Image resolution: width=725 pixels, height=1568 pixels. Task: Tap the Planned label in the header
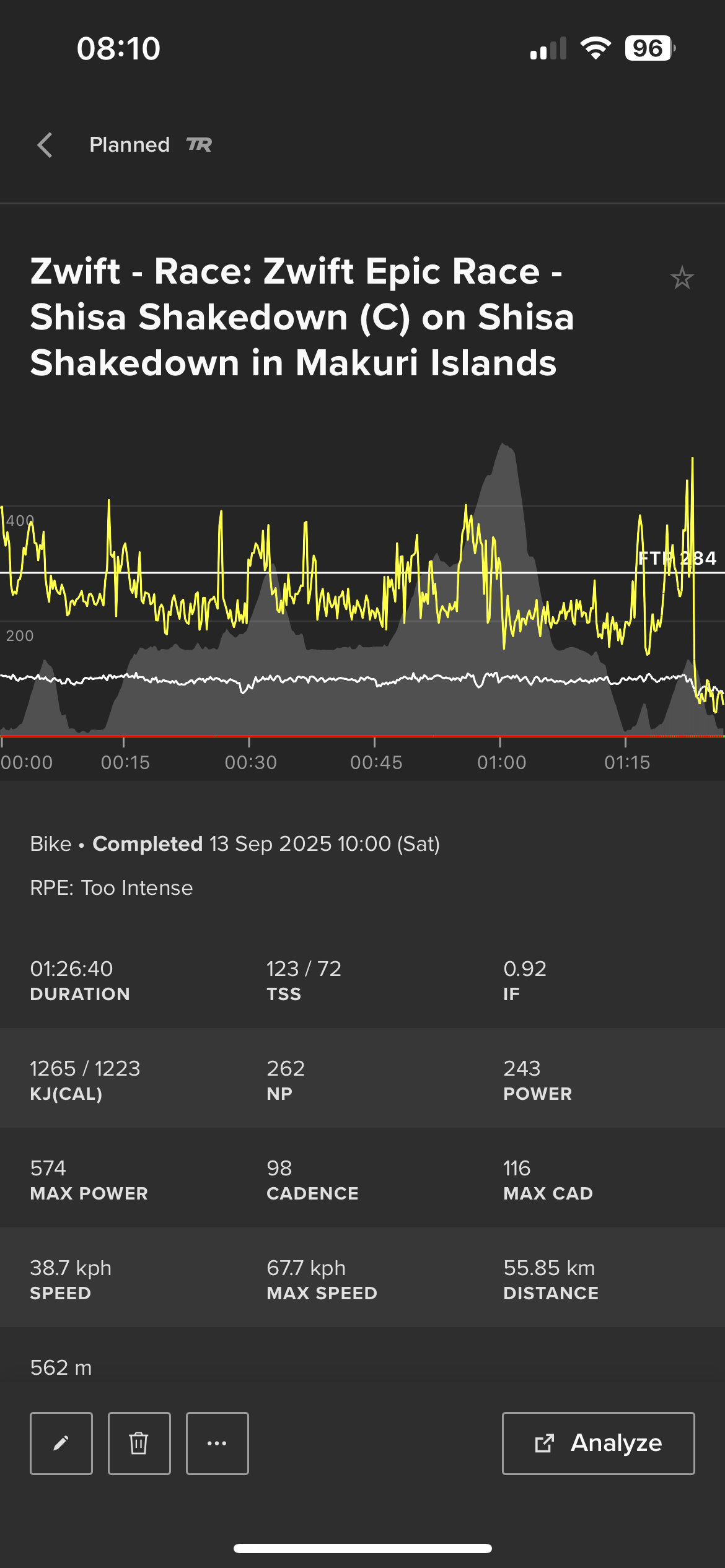click(130, 145)
